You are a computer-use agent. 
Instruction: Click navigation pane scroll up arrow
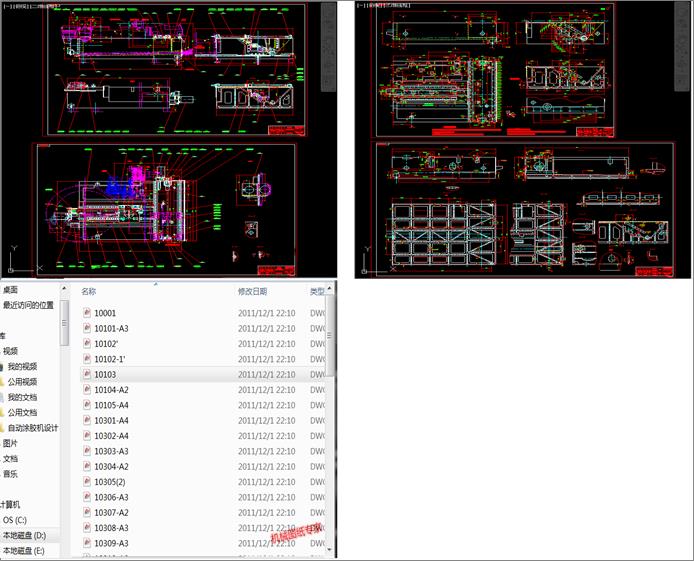(65, 289)
